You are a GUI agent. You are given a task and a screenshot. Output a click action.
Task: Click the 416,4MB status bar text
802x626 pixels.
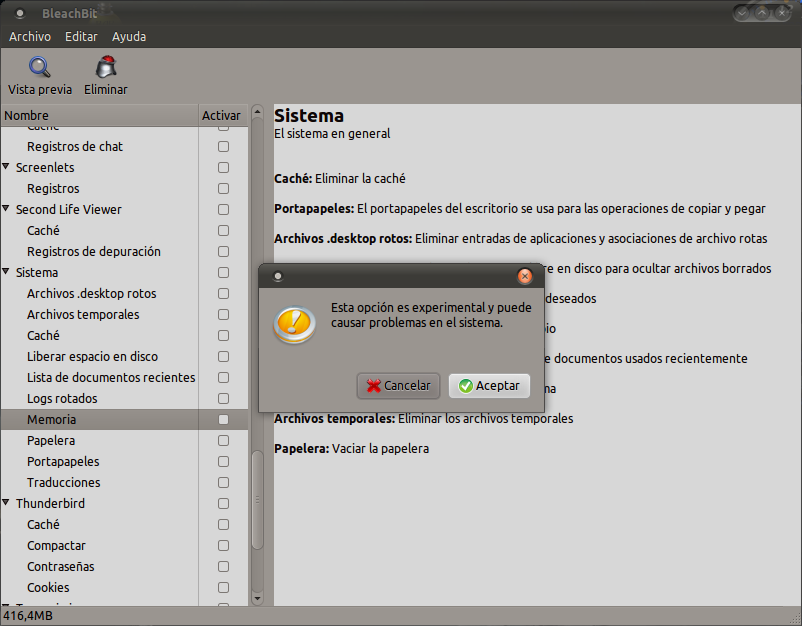pyautogui.click(x=28, y=616)
